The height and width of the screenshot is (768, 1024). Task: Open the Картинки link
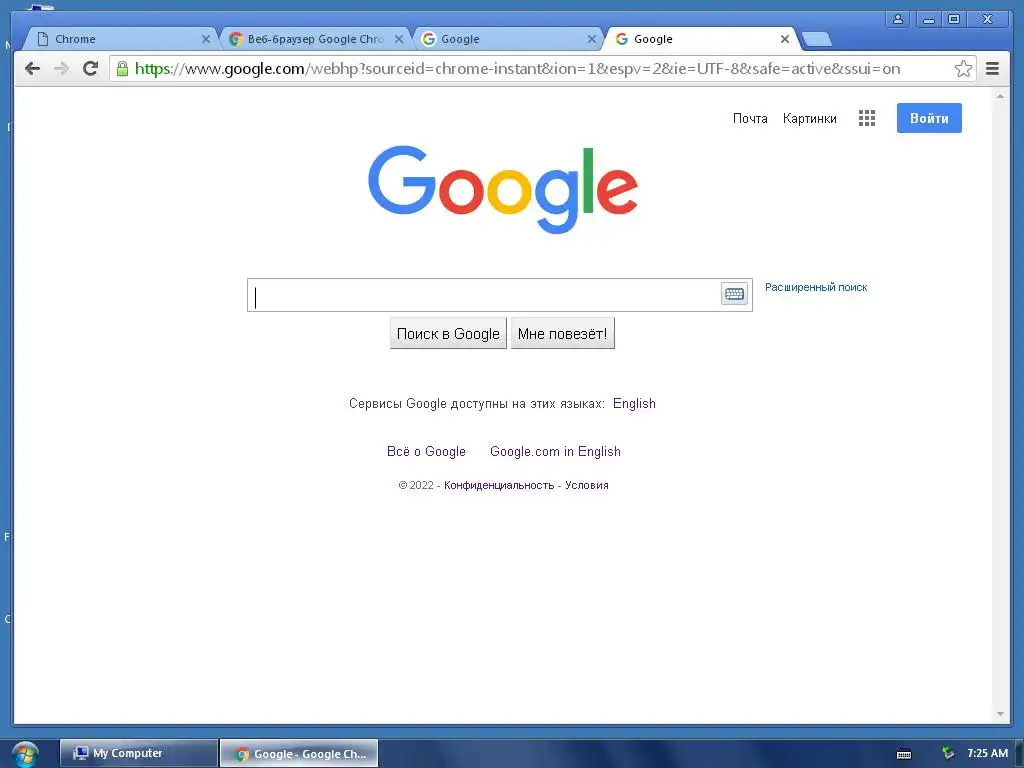click(809, 118)
